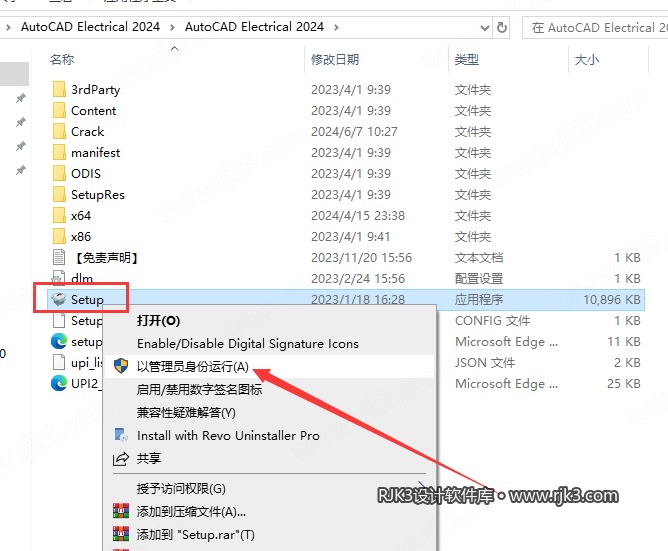The width and height of the screenshot is (668, 551).
Task: Click the JSON 文件 type cell
Action: coord(485,362)
